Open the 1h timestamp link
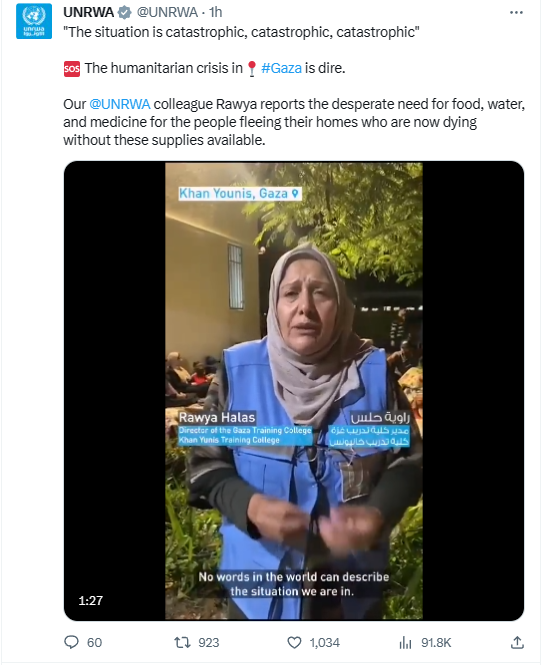The width and height of the screenshot is (541, 665). 215,12
